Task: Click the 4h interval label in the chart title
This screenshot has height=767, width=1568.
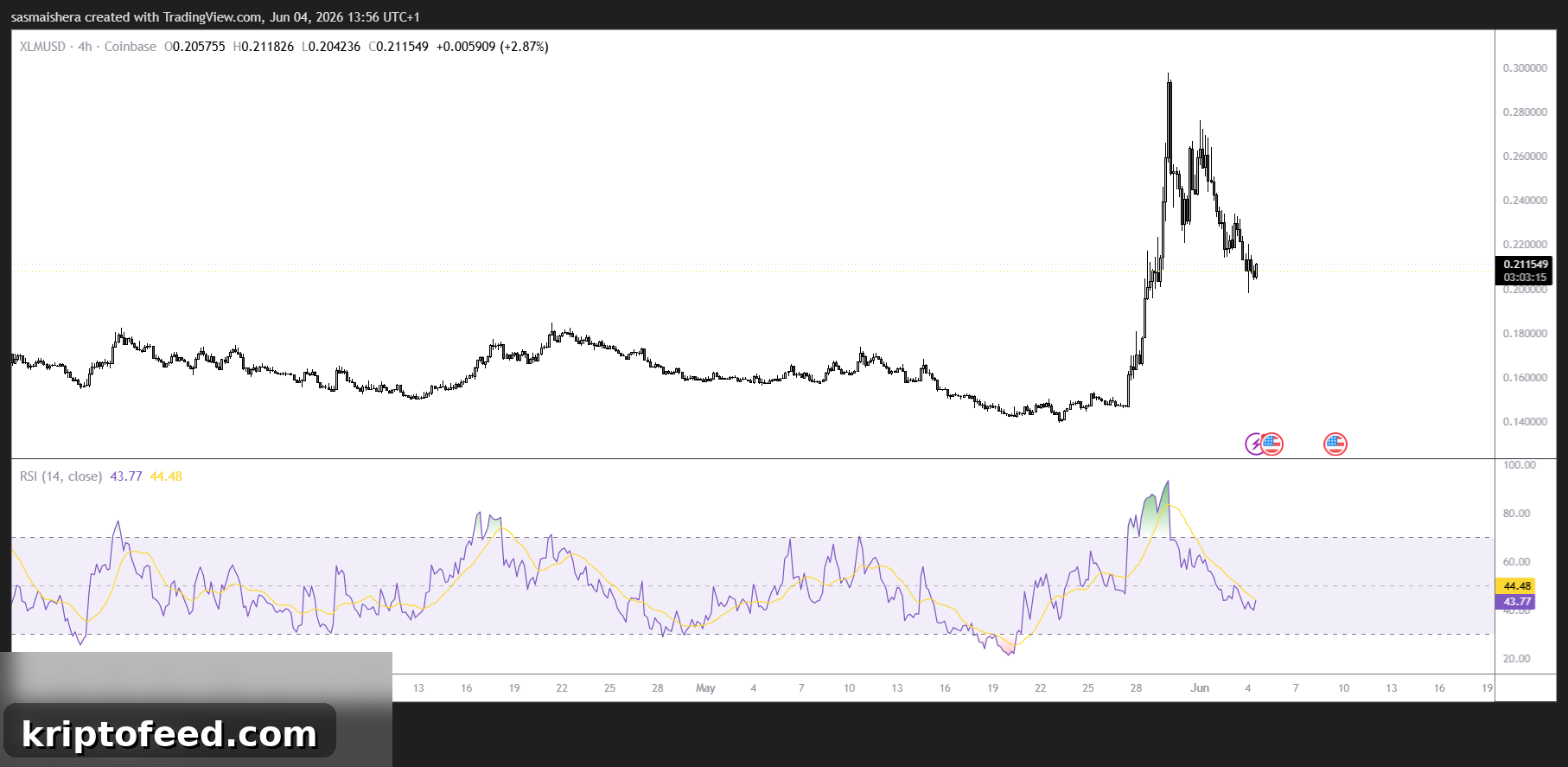Action: 85,47
